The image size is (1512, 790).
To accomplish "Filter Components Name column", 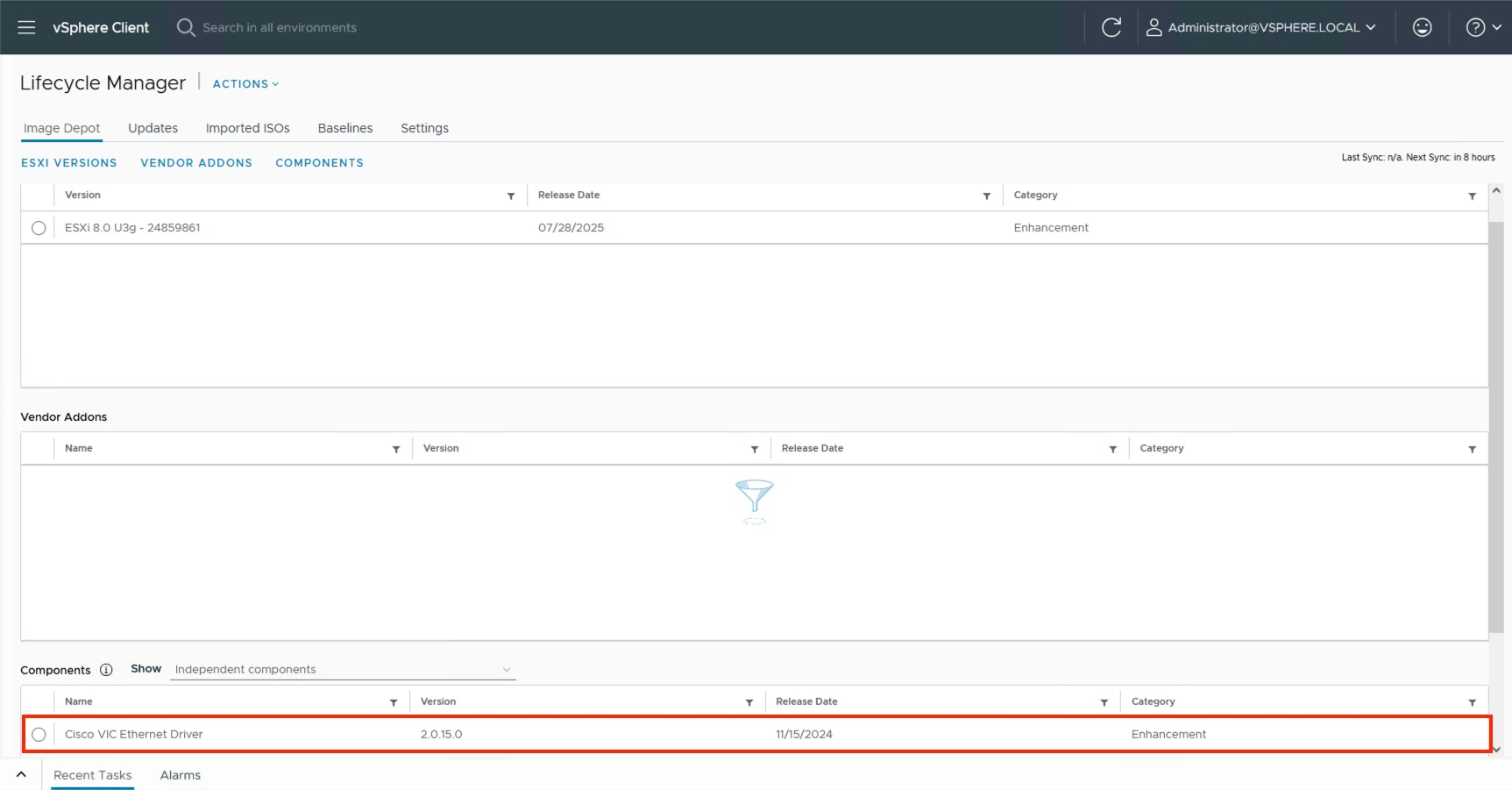I will [394, 702].
